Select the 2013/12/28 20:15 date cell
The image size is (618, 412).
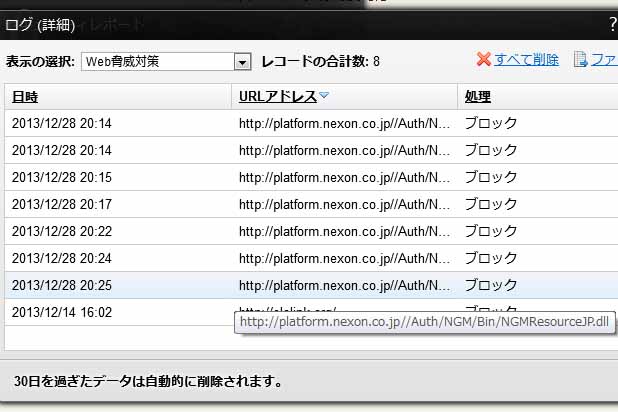coord(62,177)
